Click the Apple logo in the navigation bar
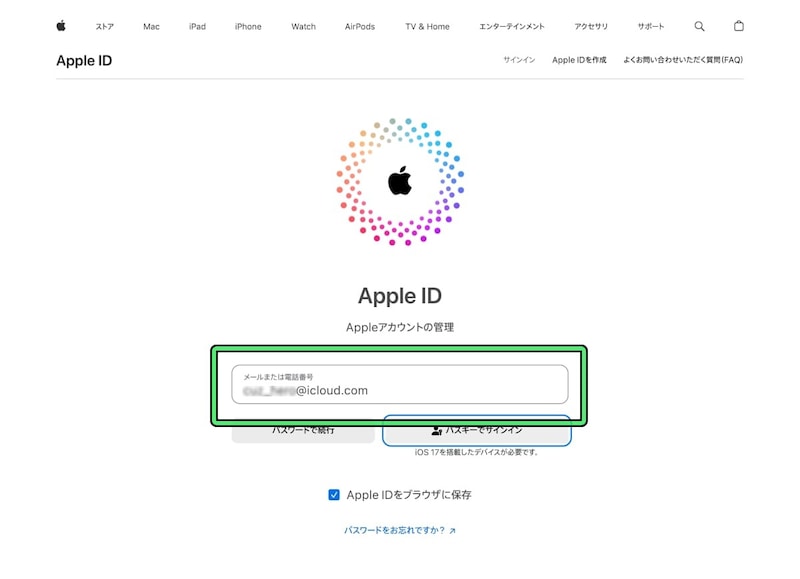 tap(61, 26)
